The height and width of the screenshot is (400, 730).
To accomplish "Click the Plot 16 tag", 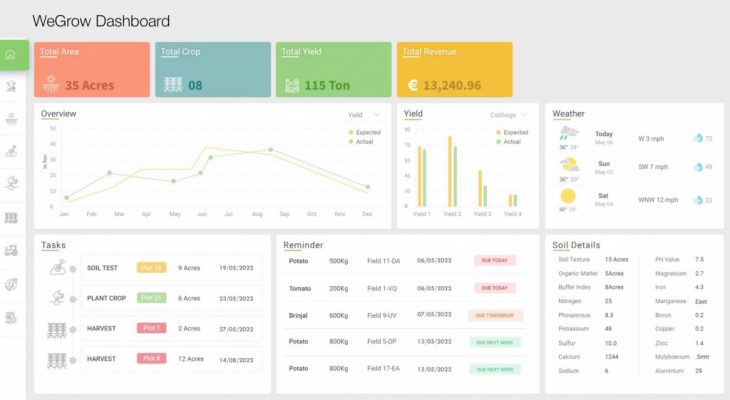I will click(x=151, y=267).
